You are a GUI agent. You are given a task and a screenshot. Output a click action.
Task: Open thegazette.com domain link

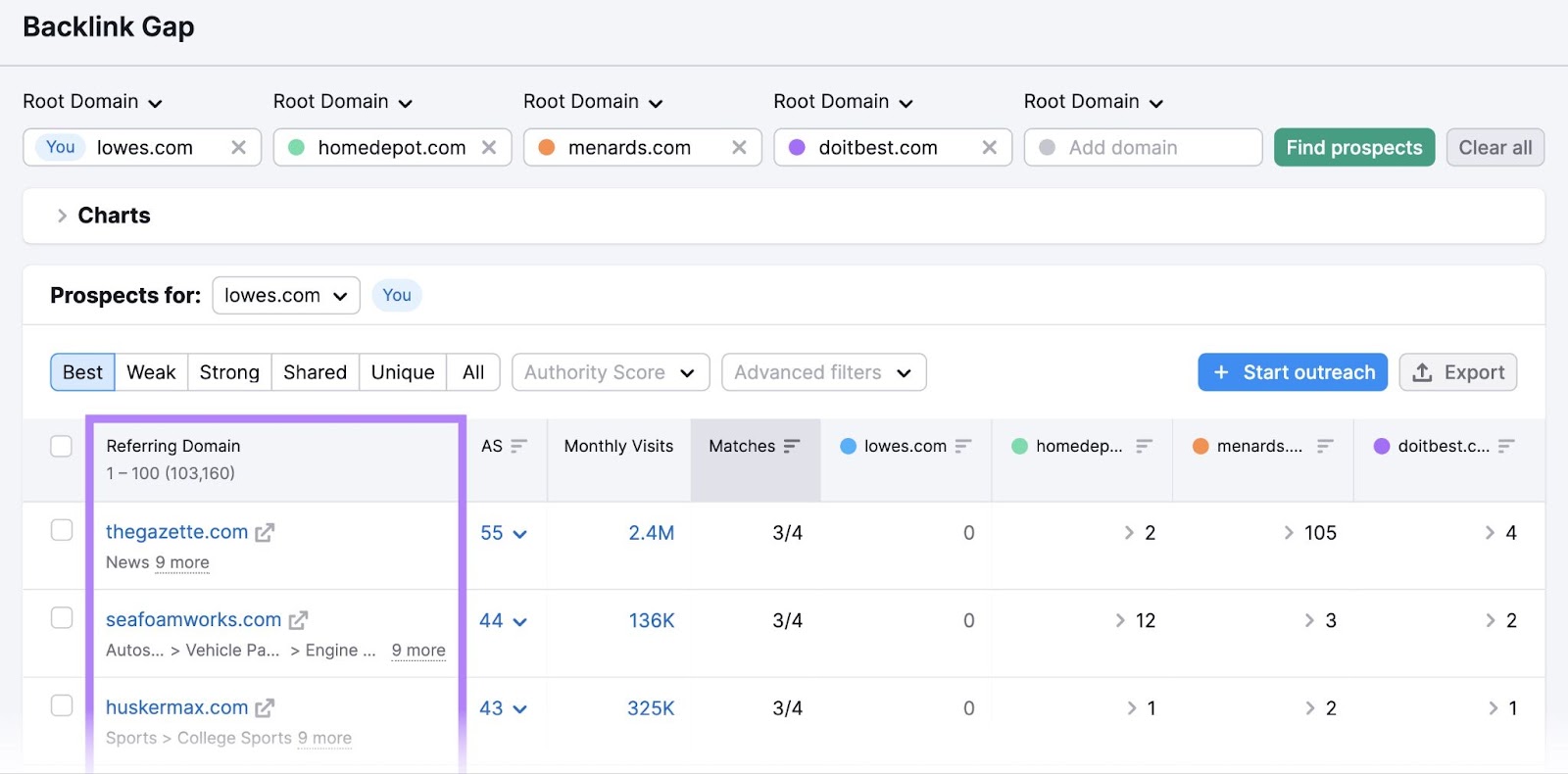pyautogui.click(x=176, y=532)
